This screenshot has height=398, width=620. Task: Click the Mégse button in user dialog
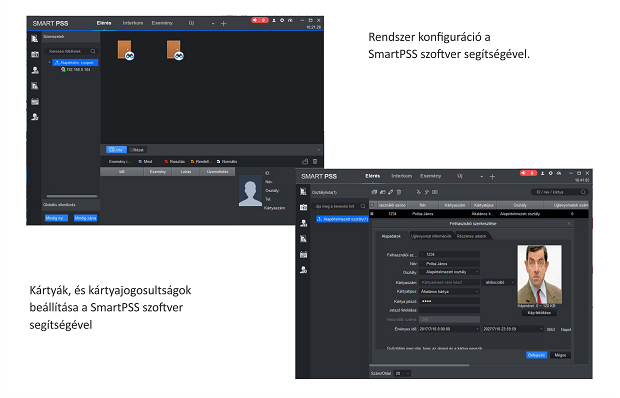pyautogui.click(x=560, y=355)
